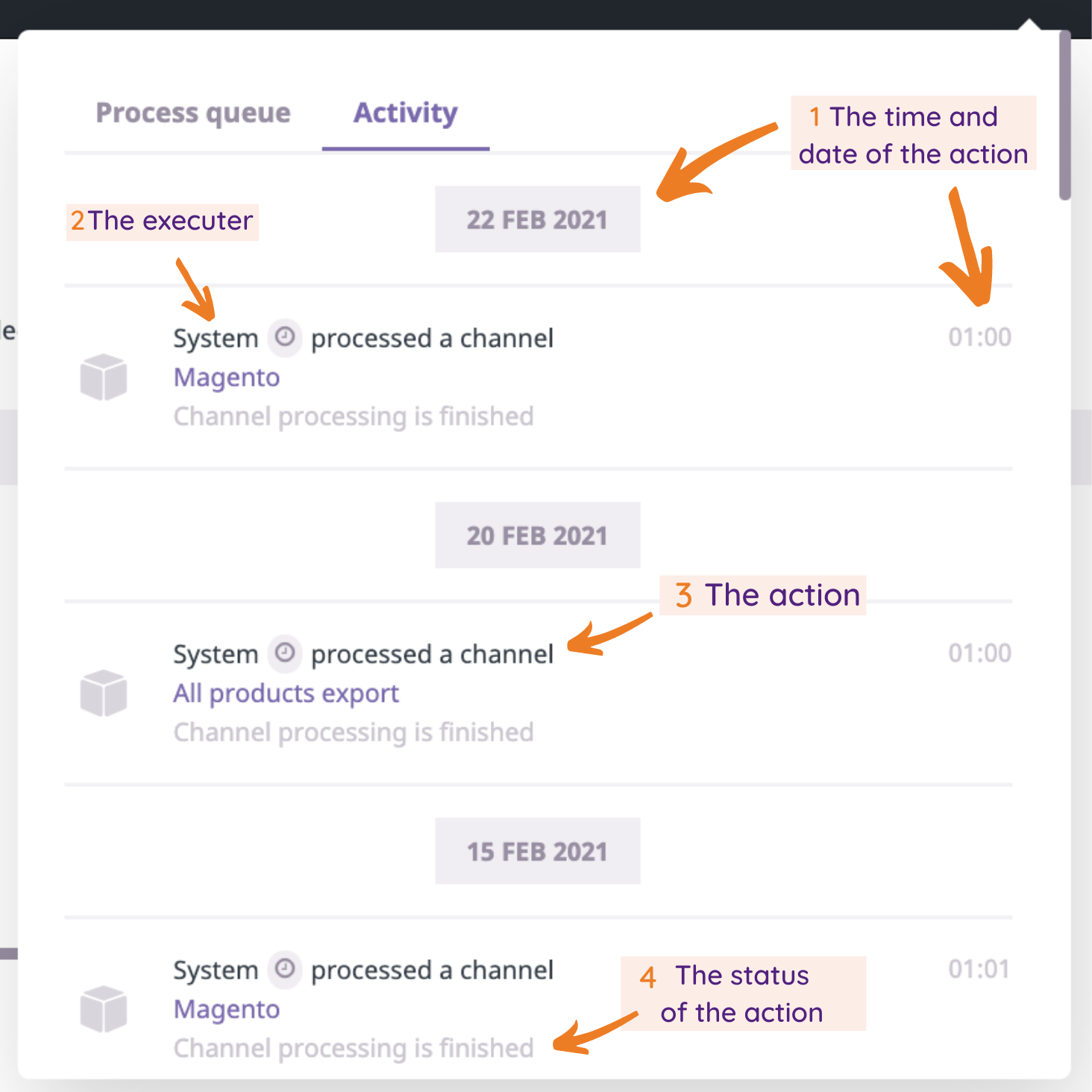Click the 01:00 timestamp of the 22 Feb entry

click(x=979, y=338)
